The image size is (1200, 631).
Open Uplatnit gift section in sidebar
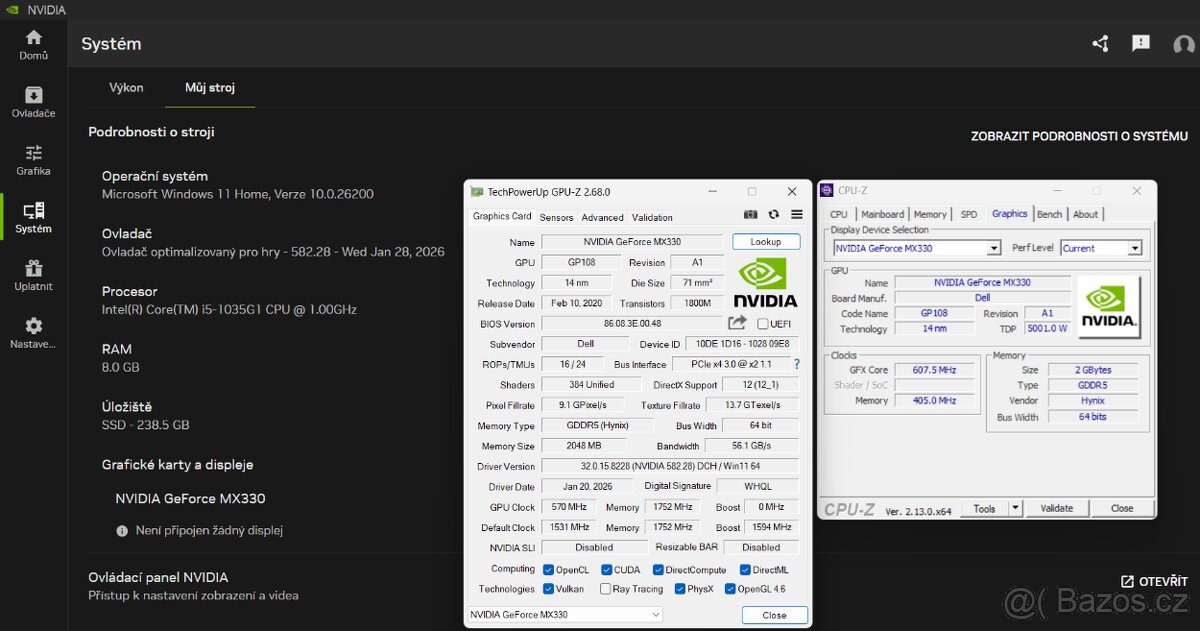tap(33, 275)
